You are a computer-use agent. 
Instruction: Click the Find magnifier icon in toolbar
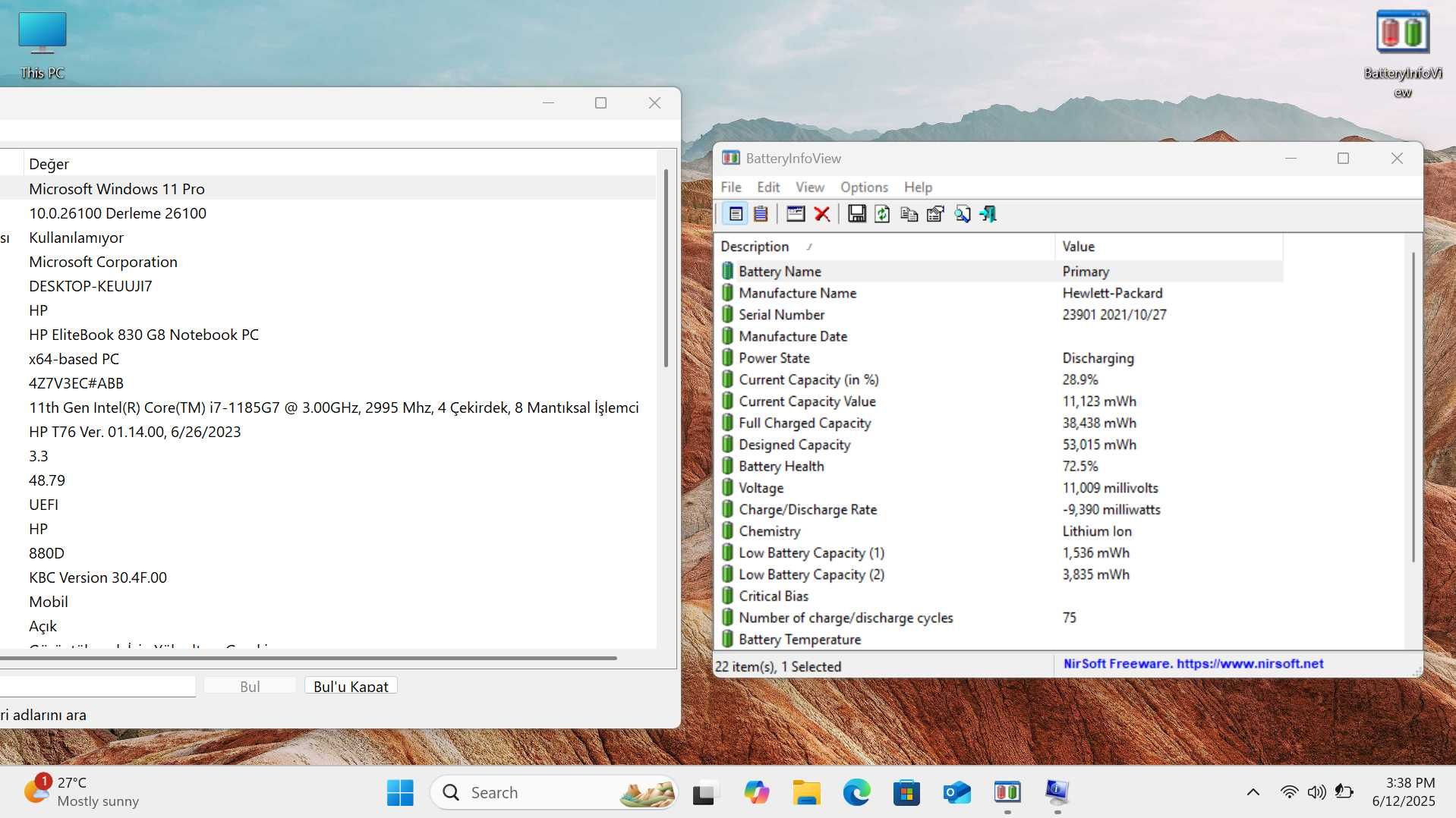pos(962,214)
